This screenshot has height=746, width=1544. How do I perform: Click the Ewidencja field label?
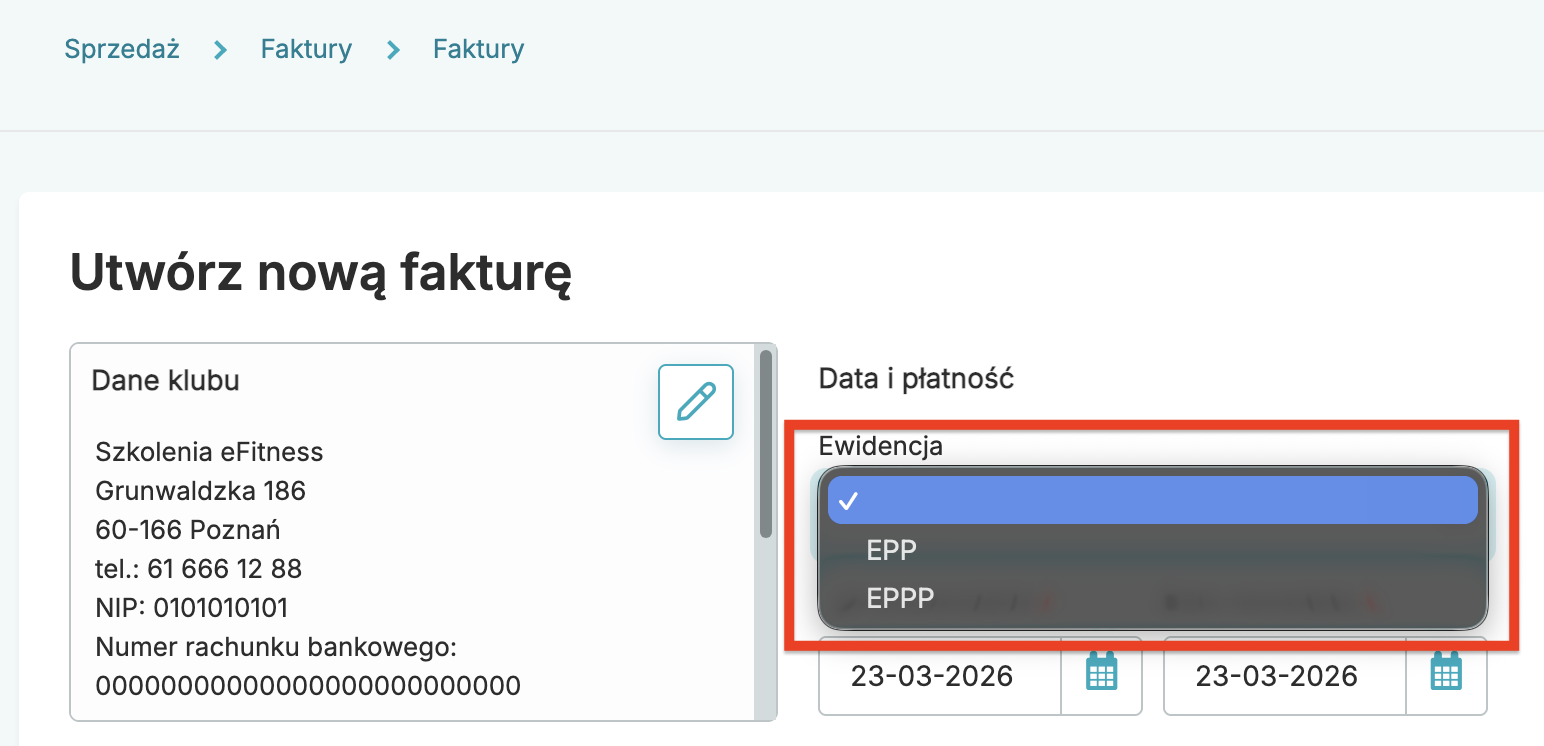pos(880,446)
